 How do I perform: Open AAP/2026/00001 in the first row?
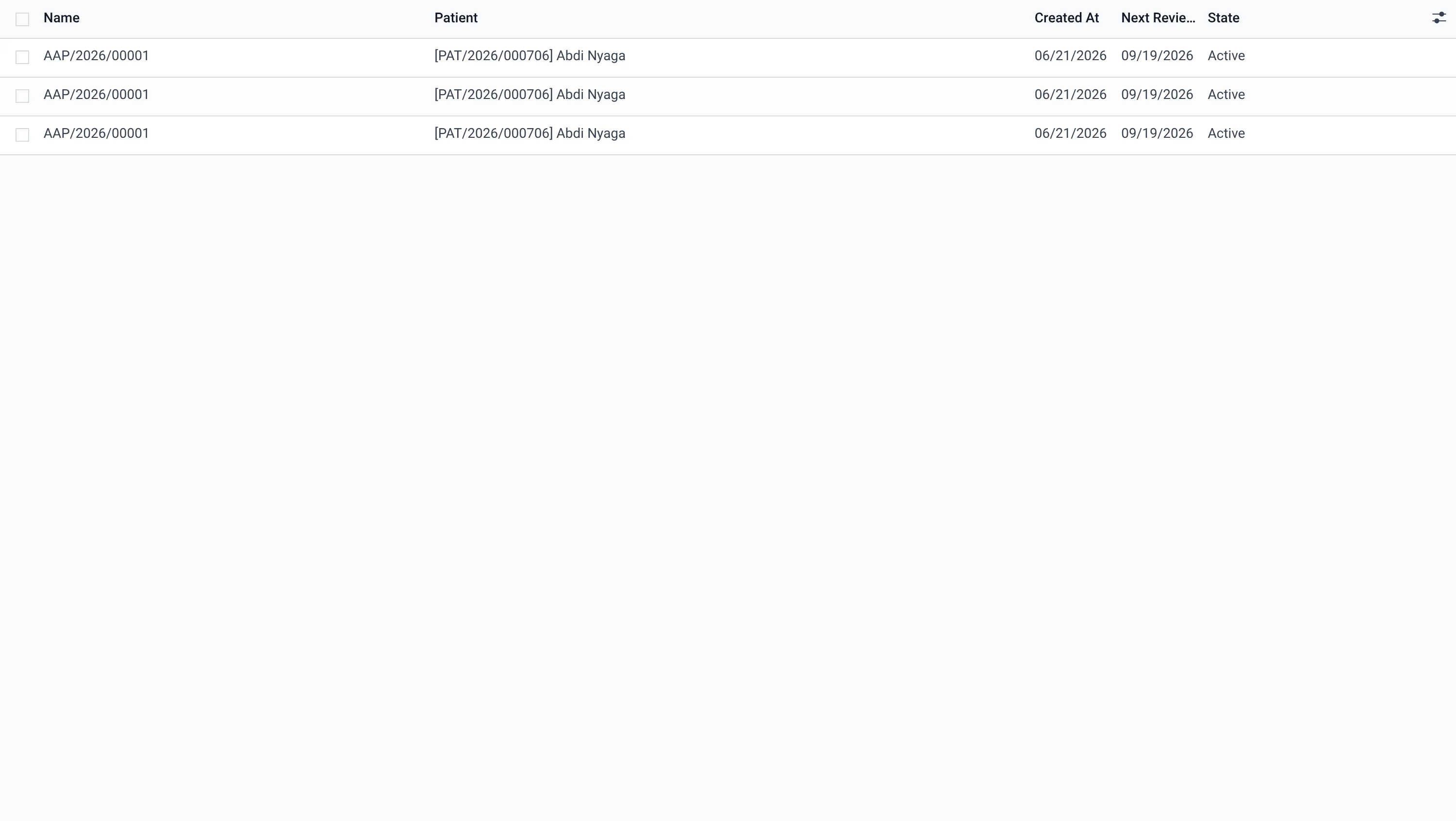(x=96, y=56)
